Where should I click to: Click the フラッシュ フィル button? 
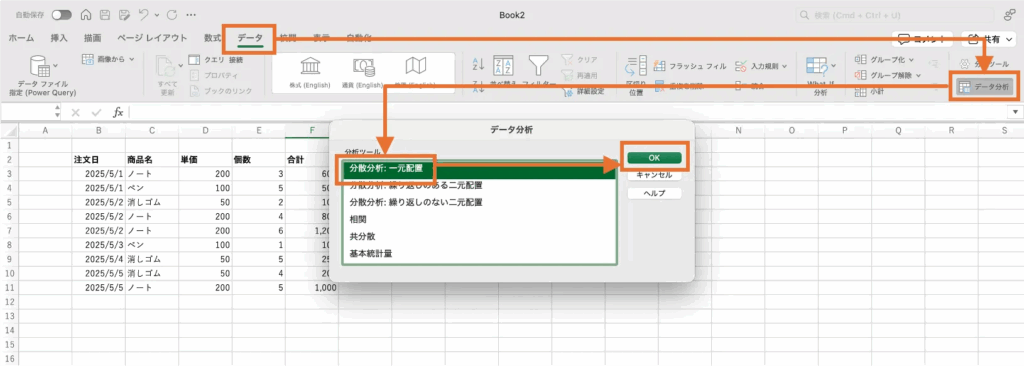coord(690,66)
